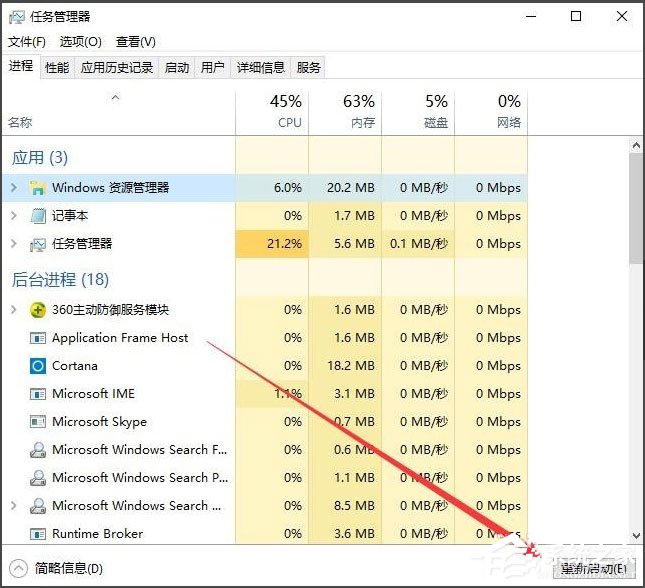This screenshot has width=645, height=588.
Task: Expand the Windows 资源管理器 process group
Action: 13,188
